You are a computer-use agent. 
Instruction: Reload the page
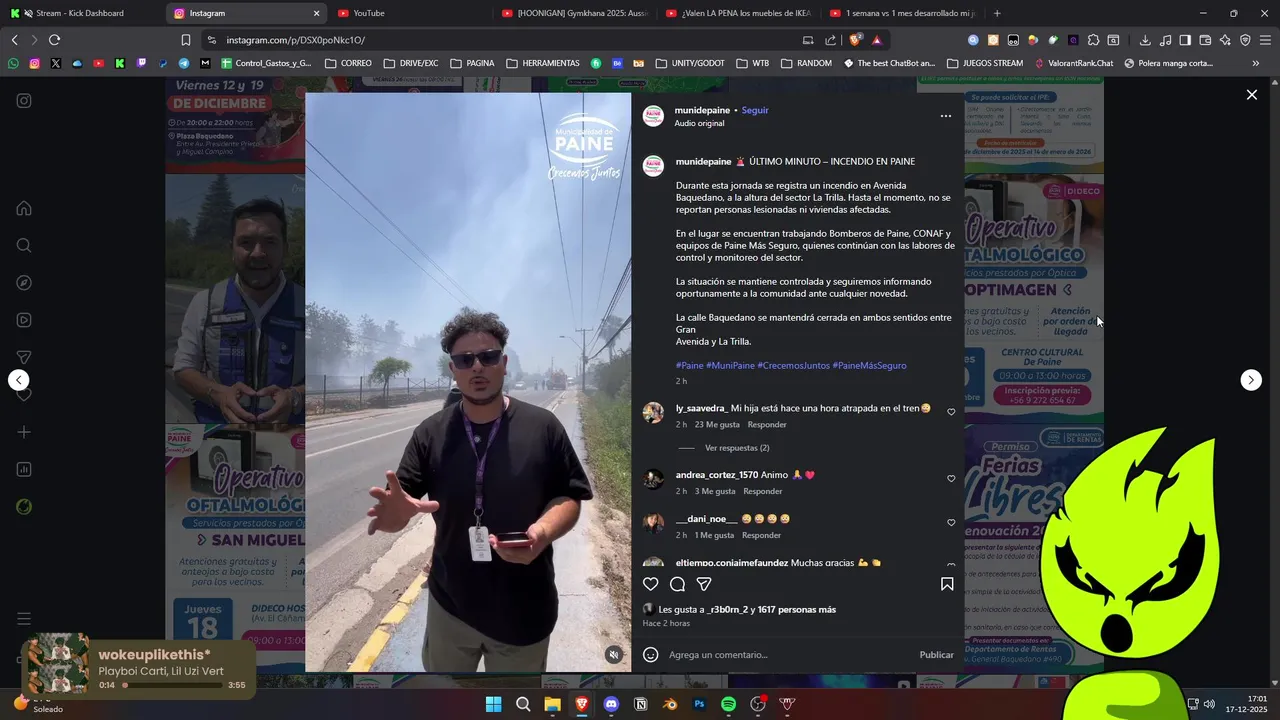[54, 40]
